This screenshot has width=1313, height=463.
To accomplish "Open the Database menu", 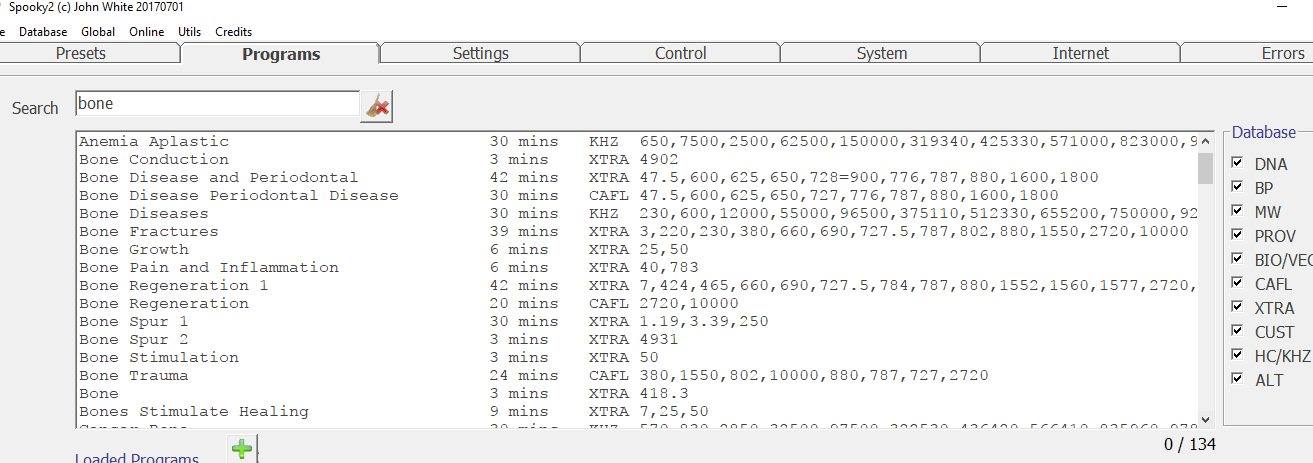I will (43, 32).
